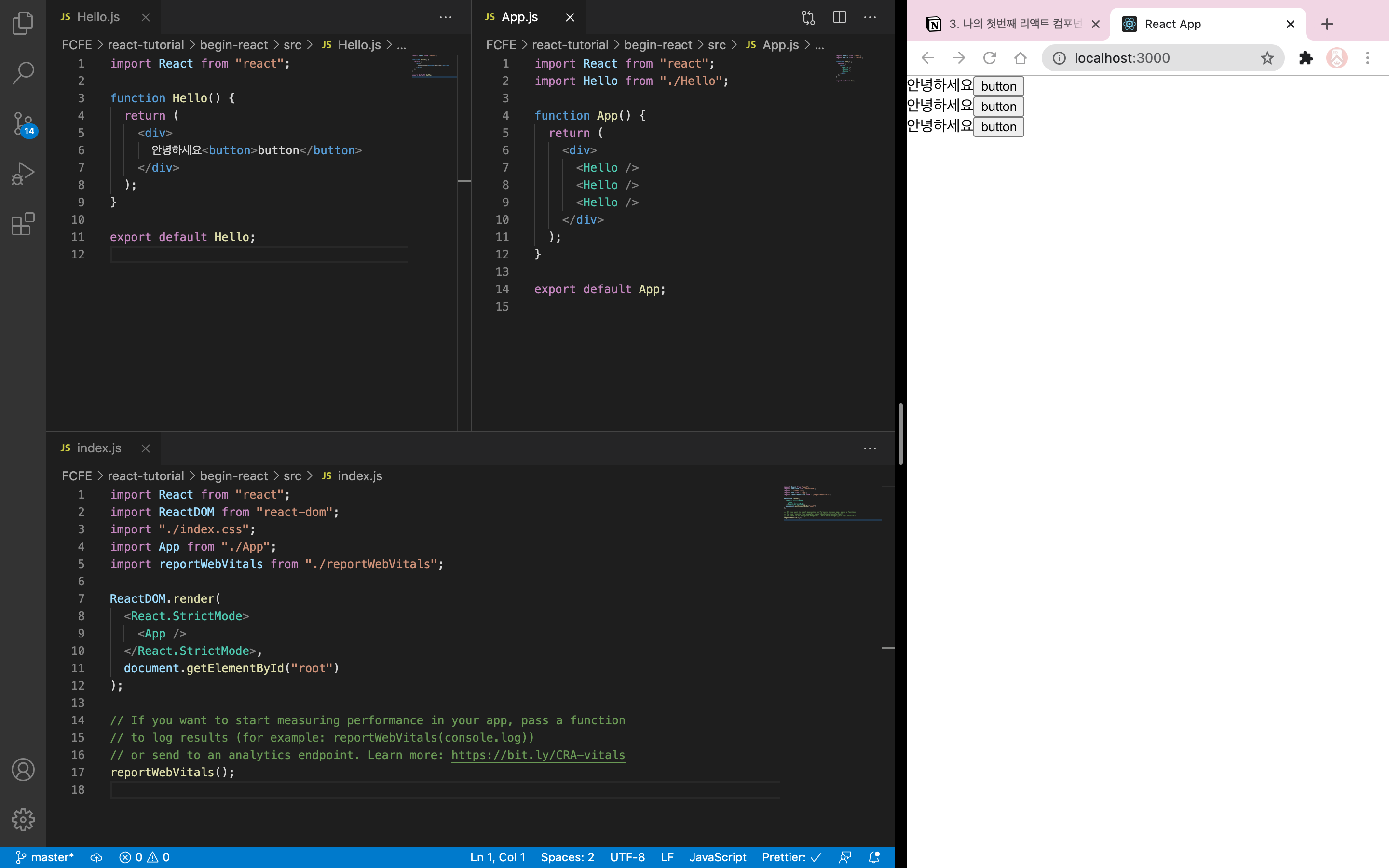Click breadcrumb react-tutorial in index.js editor

pos(146,476)
